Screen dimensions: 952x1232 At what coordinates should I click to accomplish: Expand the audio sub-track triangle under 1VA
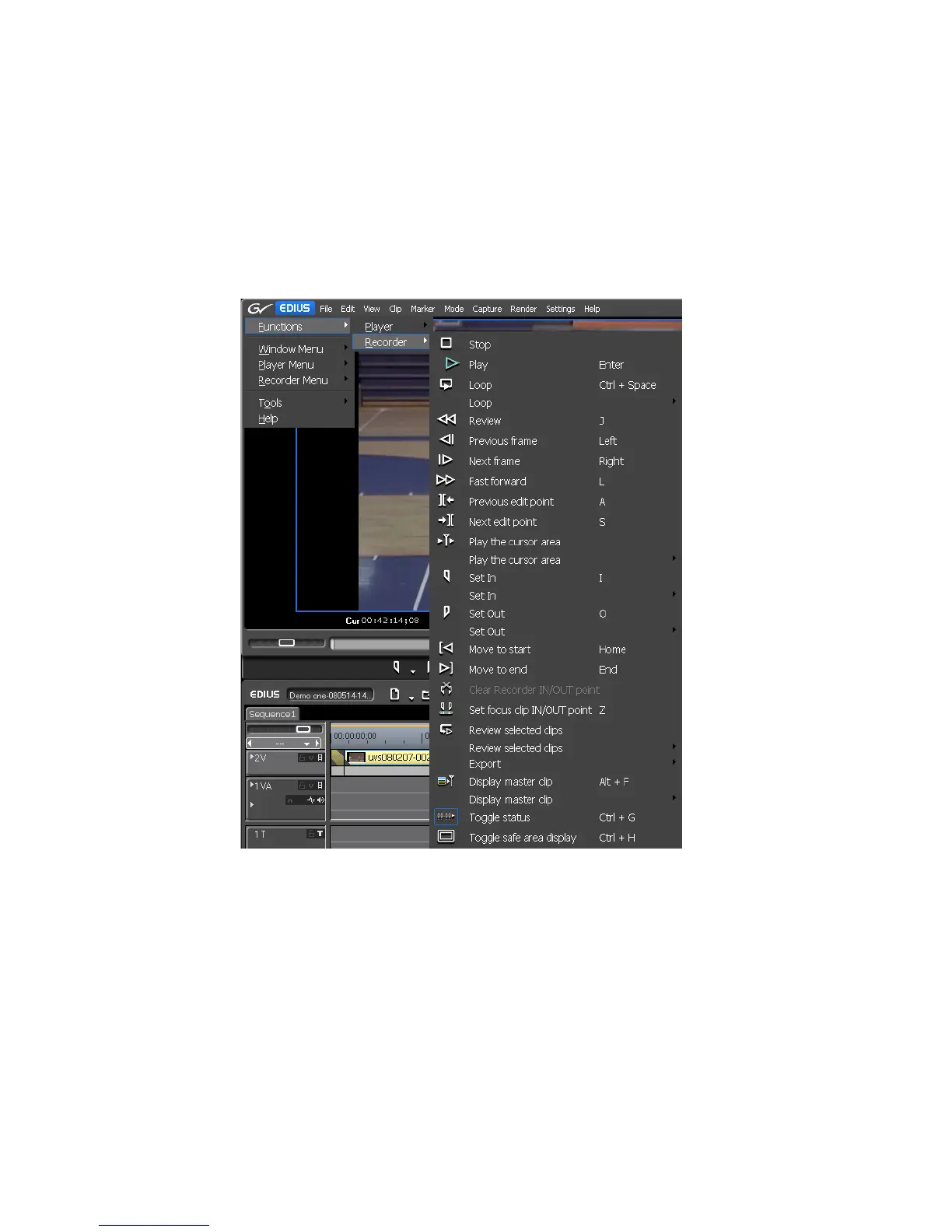(252, 804)
